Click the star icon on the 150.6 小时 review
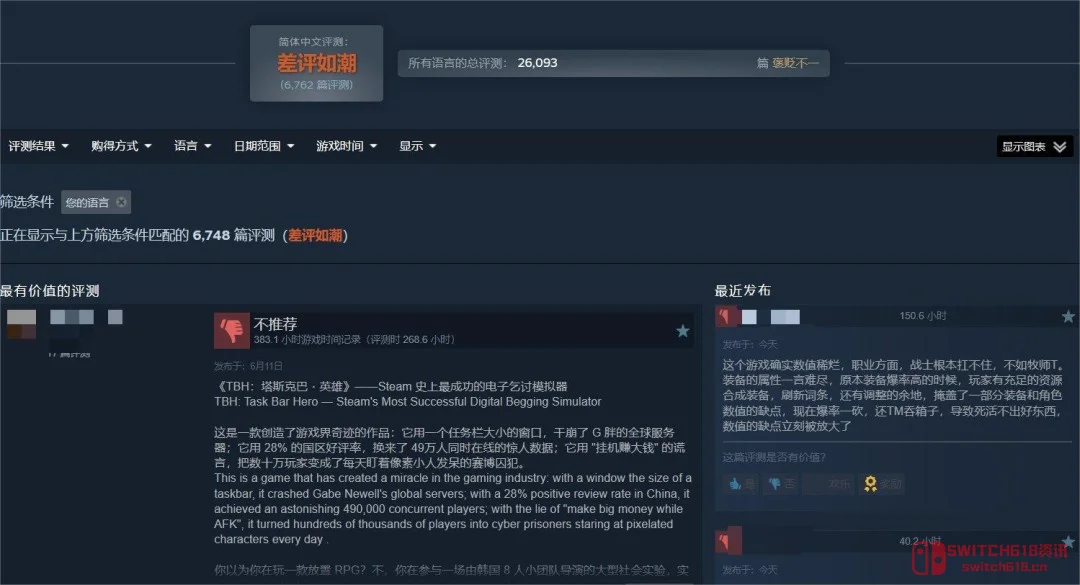The height and width of the screenshot is (585, 1080). coord(1068,316)
